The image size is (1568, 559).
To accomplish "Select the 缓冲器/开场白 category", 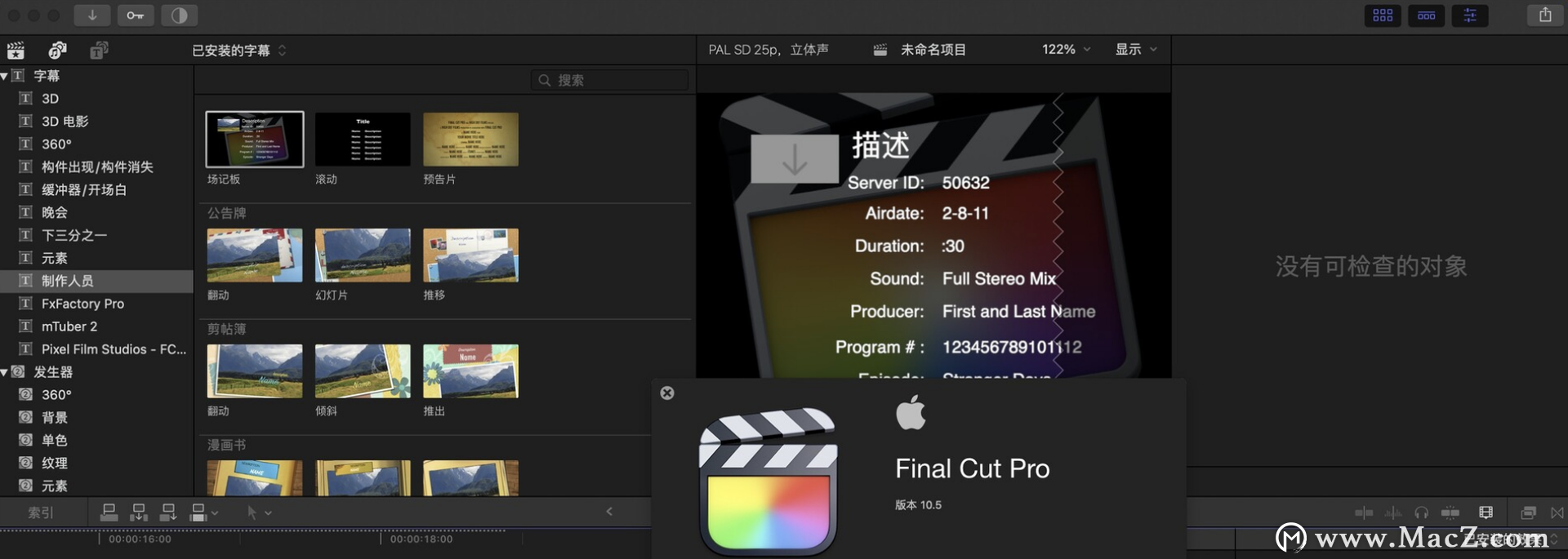I will [96, 190].
